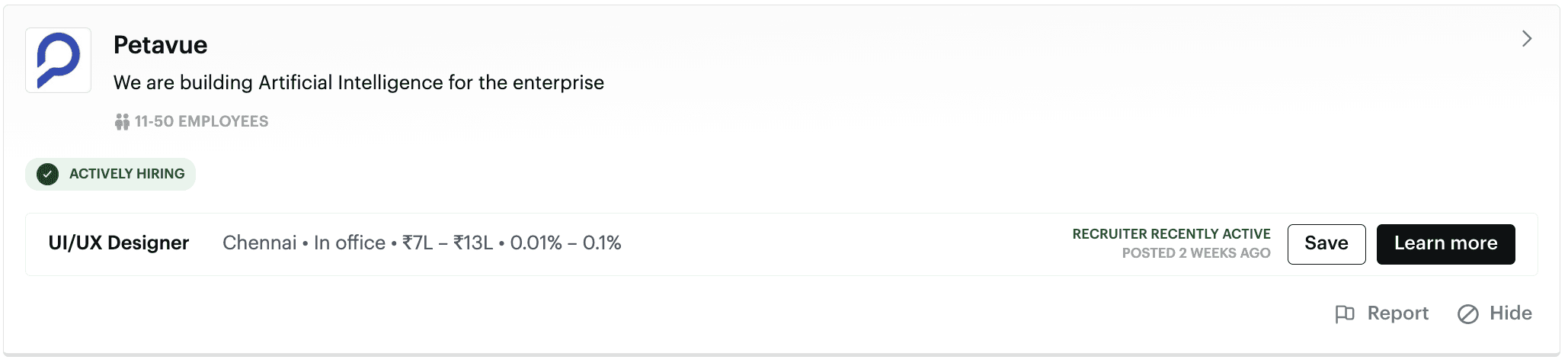Image resolution: width=1568 pixels, height=363 pixels.
Task: Click the Hide circle-slash icon
Action: pos(1467,314)
